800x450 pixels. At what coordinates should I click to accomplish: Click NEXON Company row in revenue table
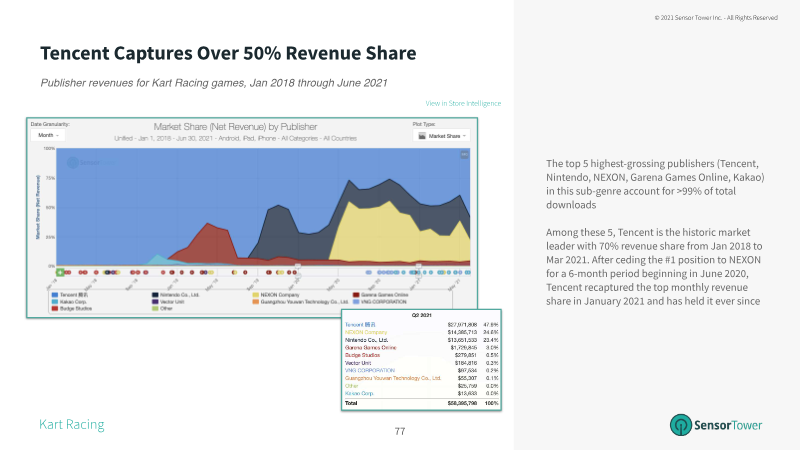pos(421,332)
